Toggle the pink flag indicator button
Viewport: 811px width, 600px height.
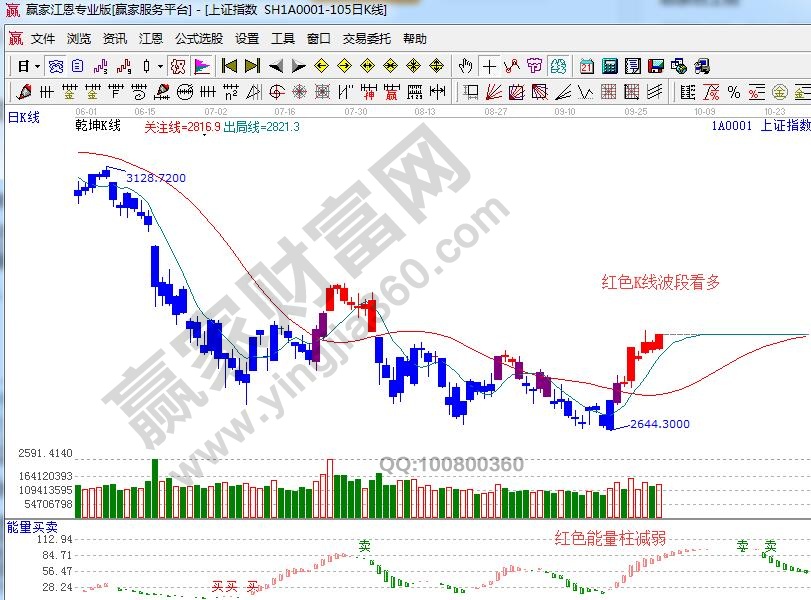coord(202,67)
